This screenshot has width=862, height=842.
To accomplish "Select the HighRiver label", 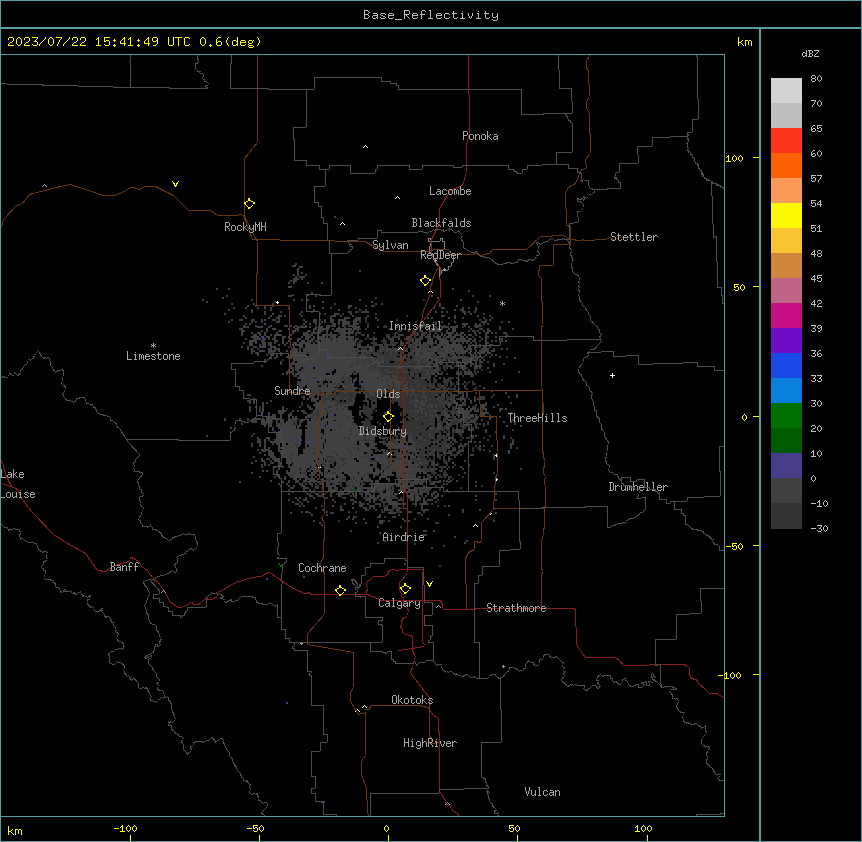I will point(430,743).
